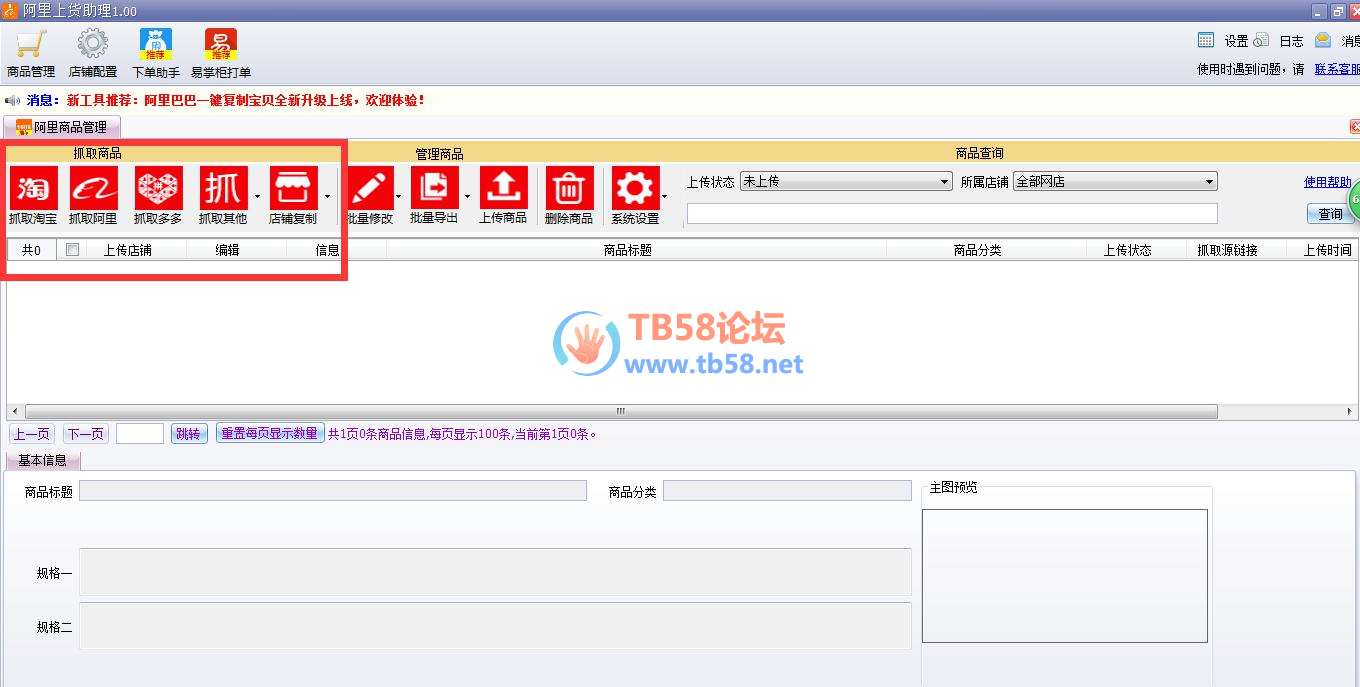Image resolution: width=1360 pixels, height=687 pixels.
Task: Click the 规格二 box
Action: (495, 626)
